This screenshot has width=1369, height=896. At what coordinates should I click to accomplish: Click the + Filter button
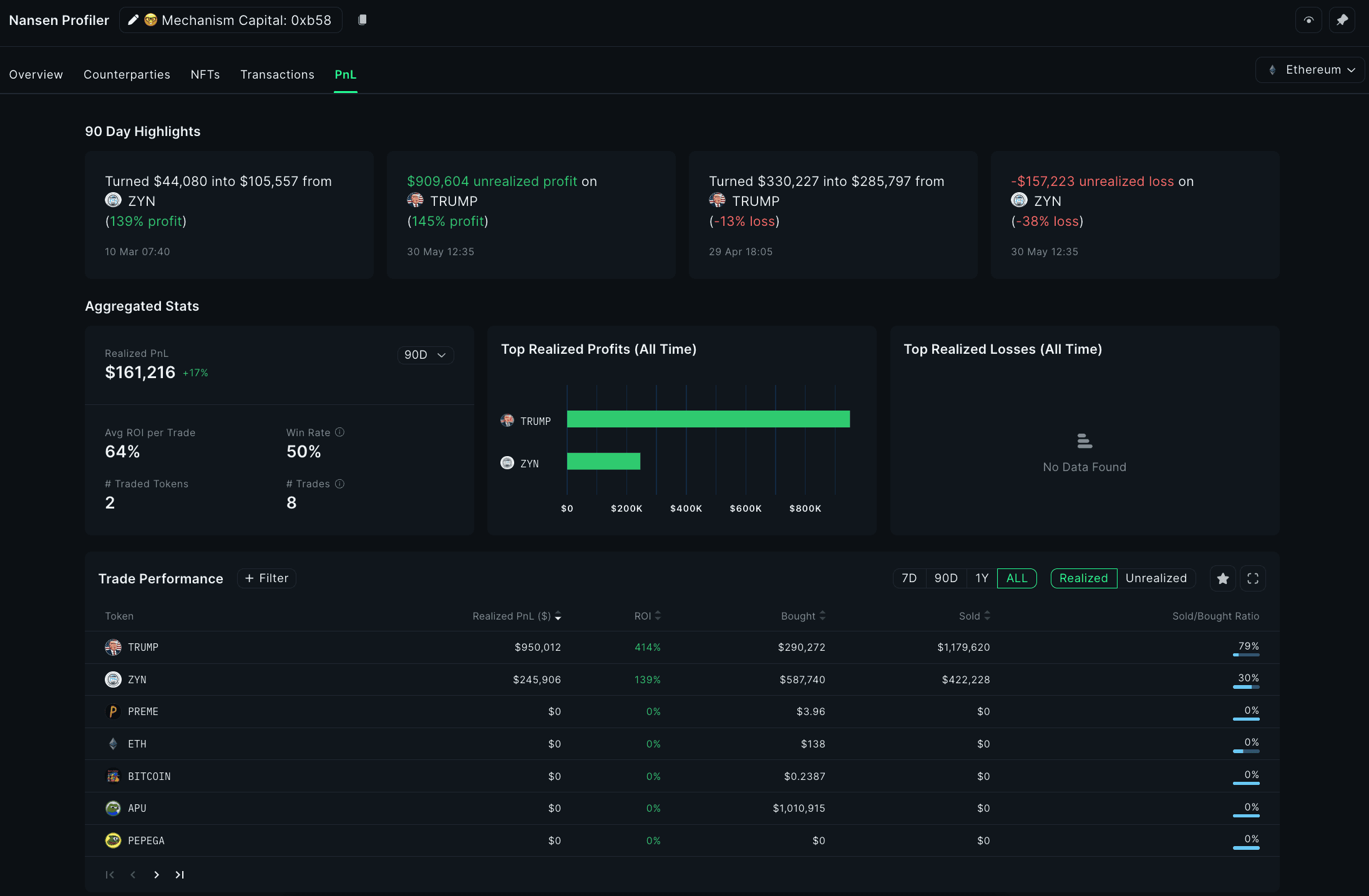266,578
